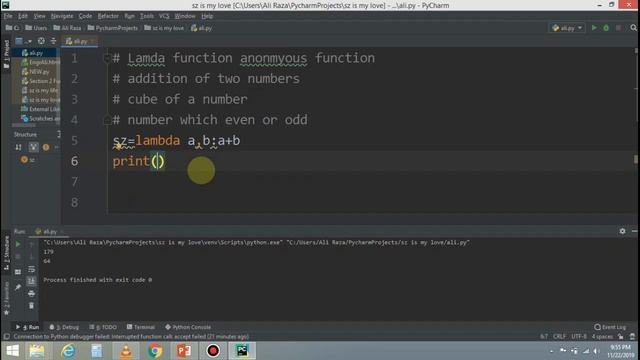Screen dimensions: 640x360
Task: Toggle the orange circle filter in Structure panel
Action: 46,147
